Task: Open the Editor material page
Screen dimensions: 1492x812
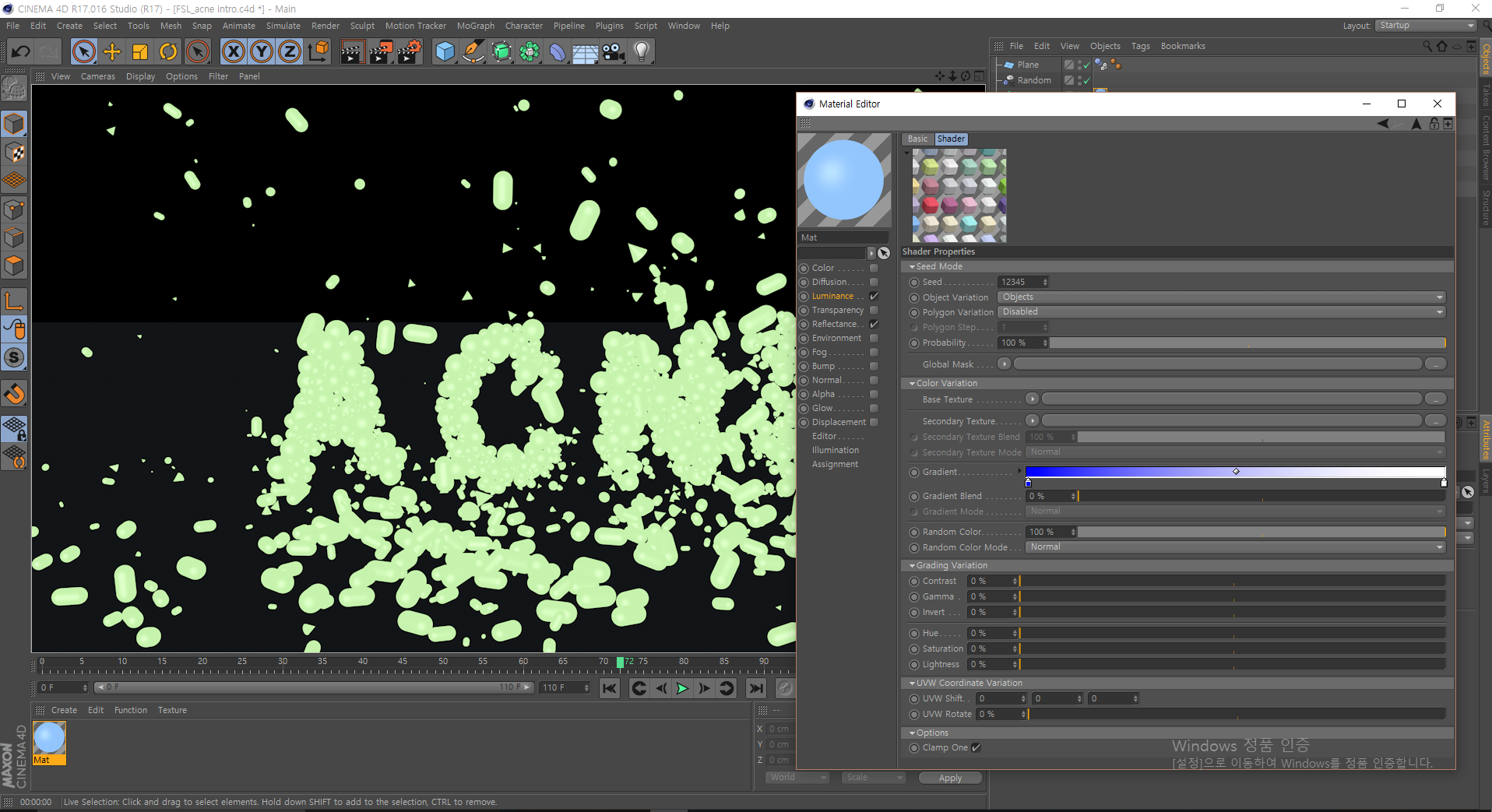Action: tap(825, 437)
